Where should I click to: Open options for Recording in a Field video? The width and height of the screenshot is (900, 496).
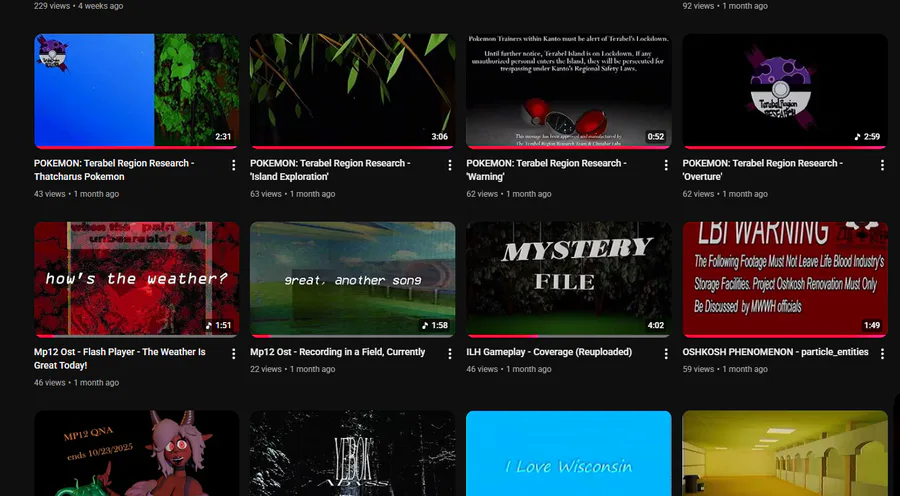(x=450, y=354)
